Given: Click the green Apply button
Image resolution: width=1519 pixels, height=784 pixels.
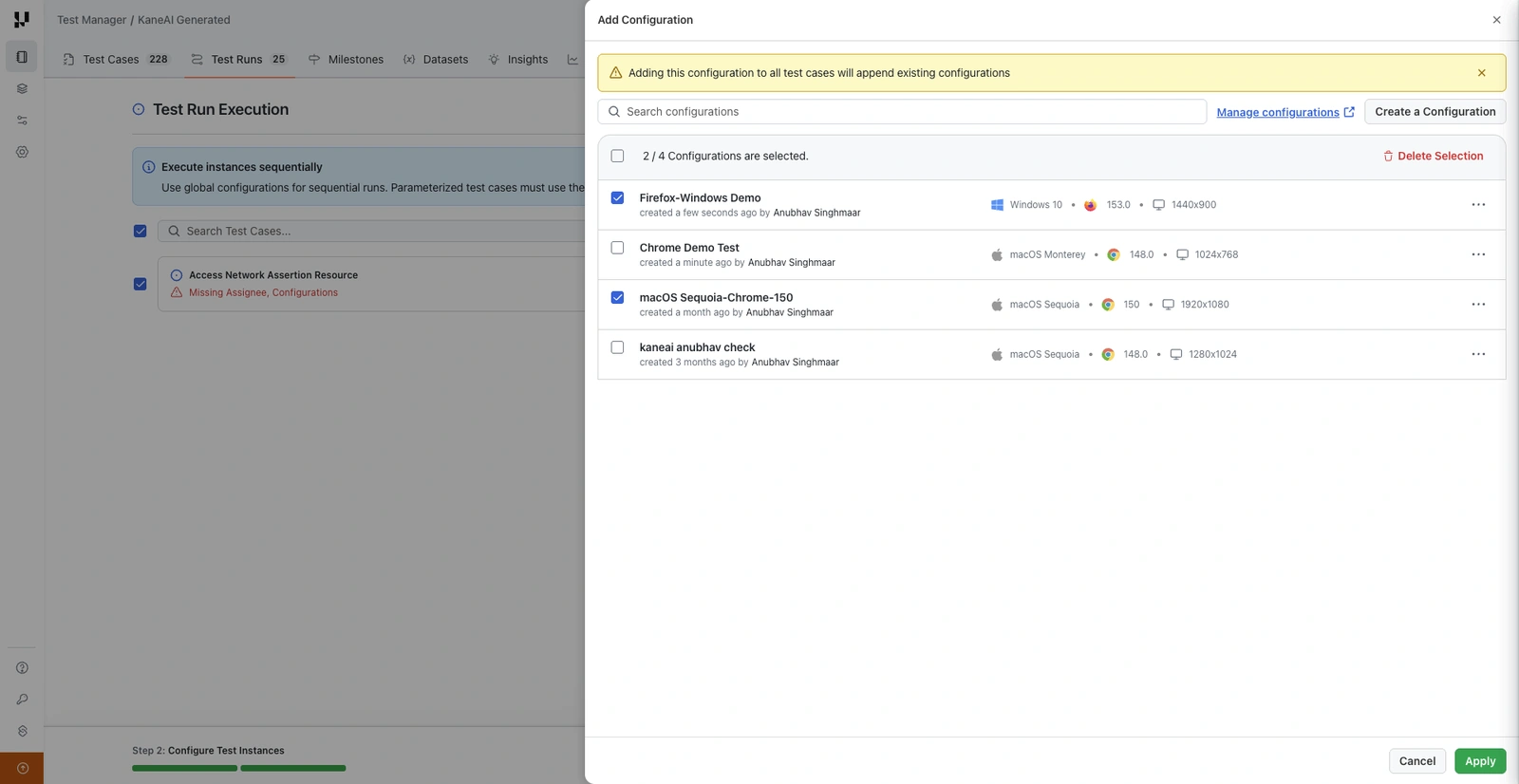Looking at the screenshot, I should (1480, 761).
